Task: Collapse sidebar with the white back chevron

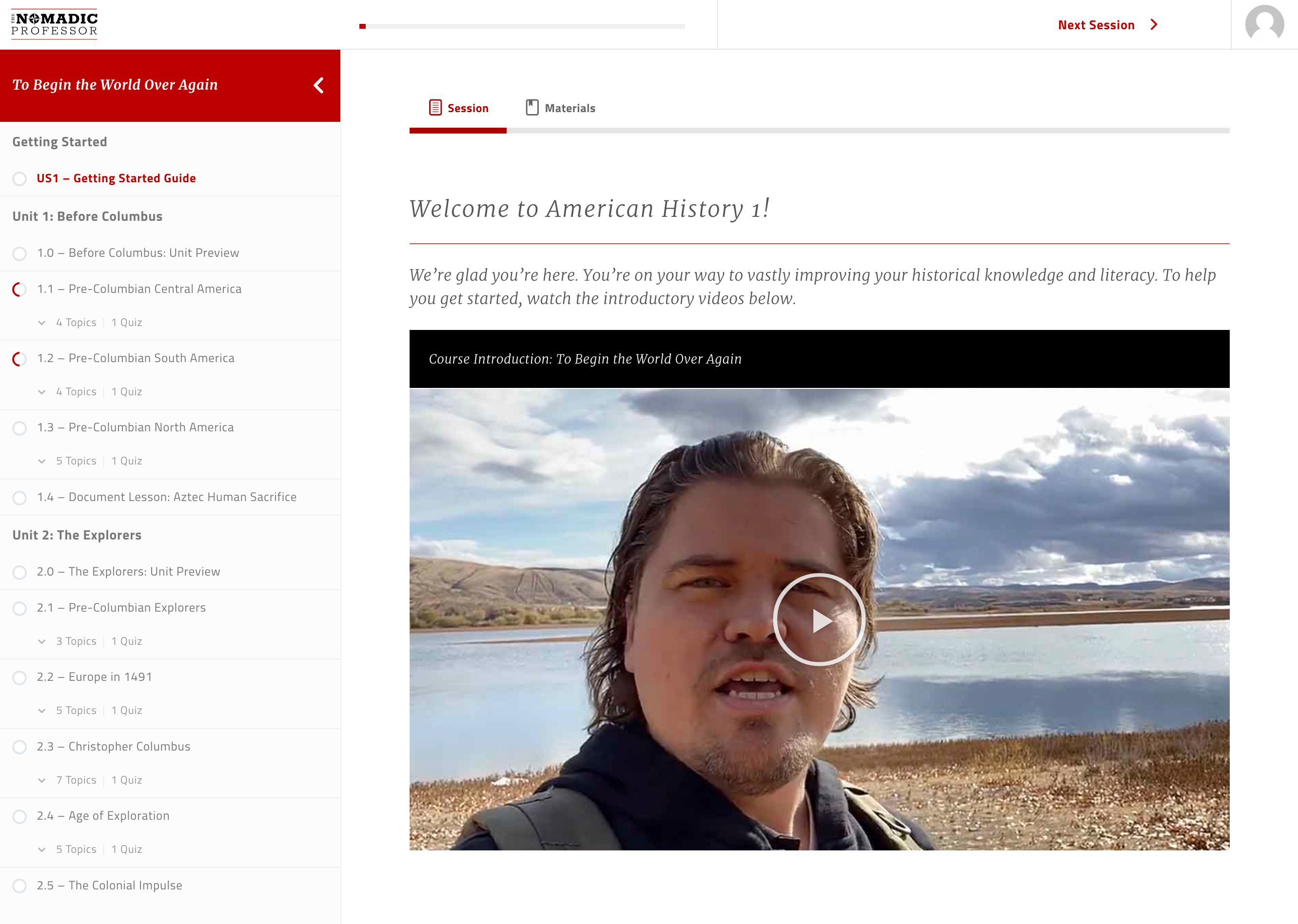Action: (319, 85)
